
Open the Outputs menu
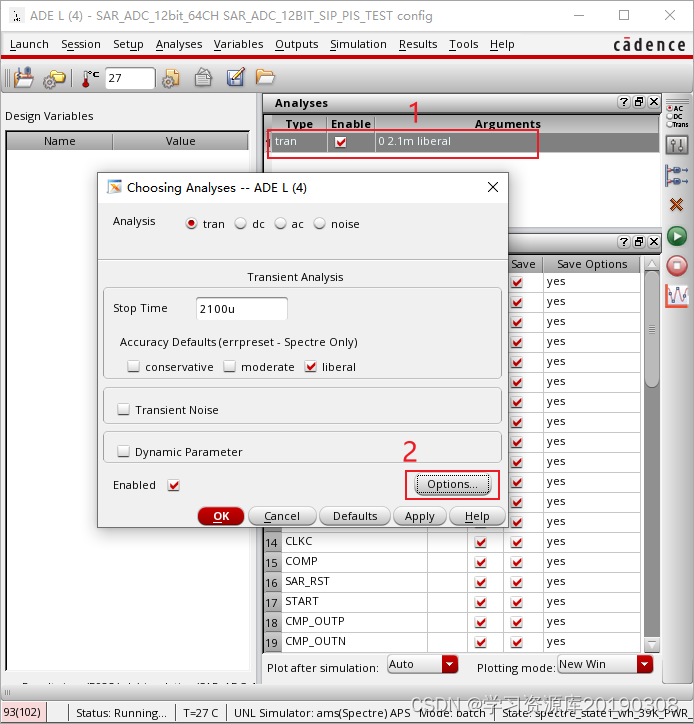pos(296,44)
